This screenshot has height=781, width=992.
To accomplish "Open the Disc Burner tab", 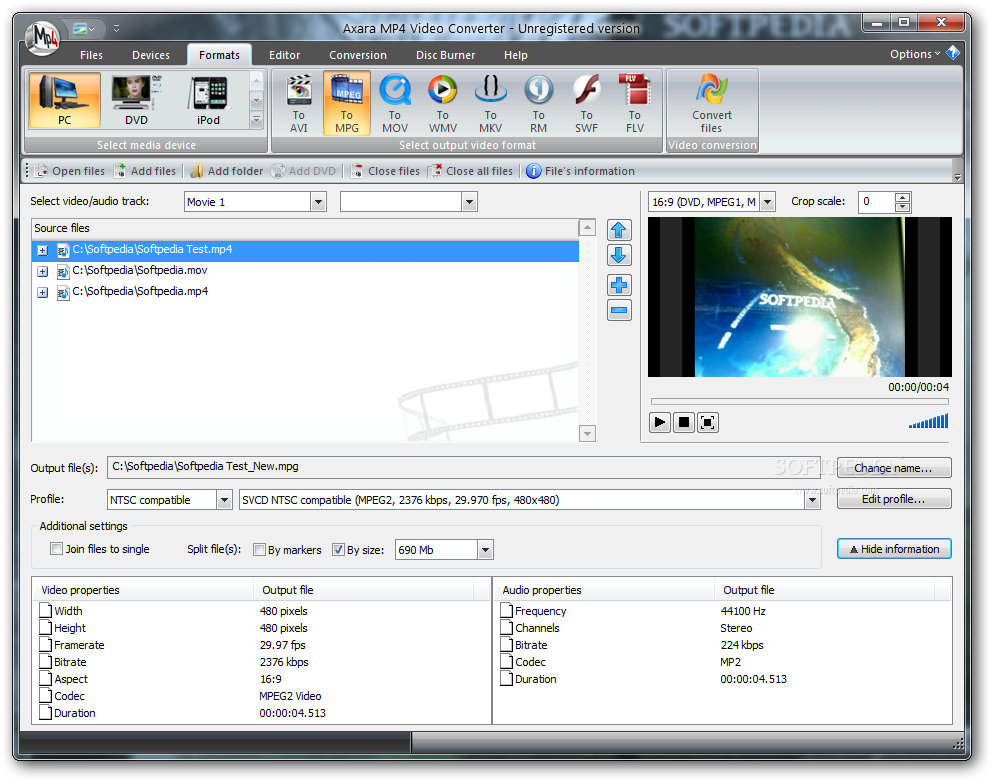I will coord(445,55).
